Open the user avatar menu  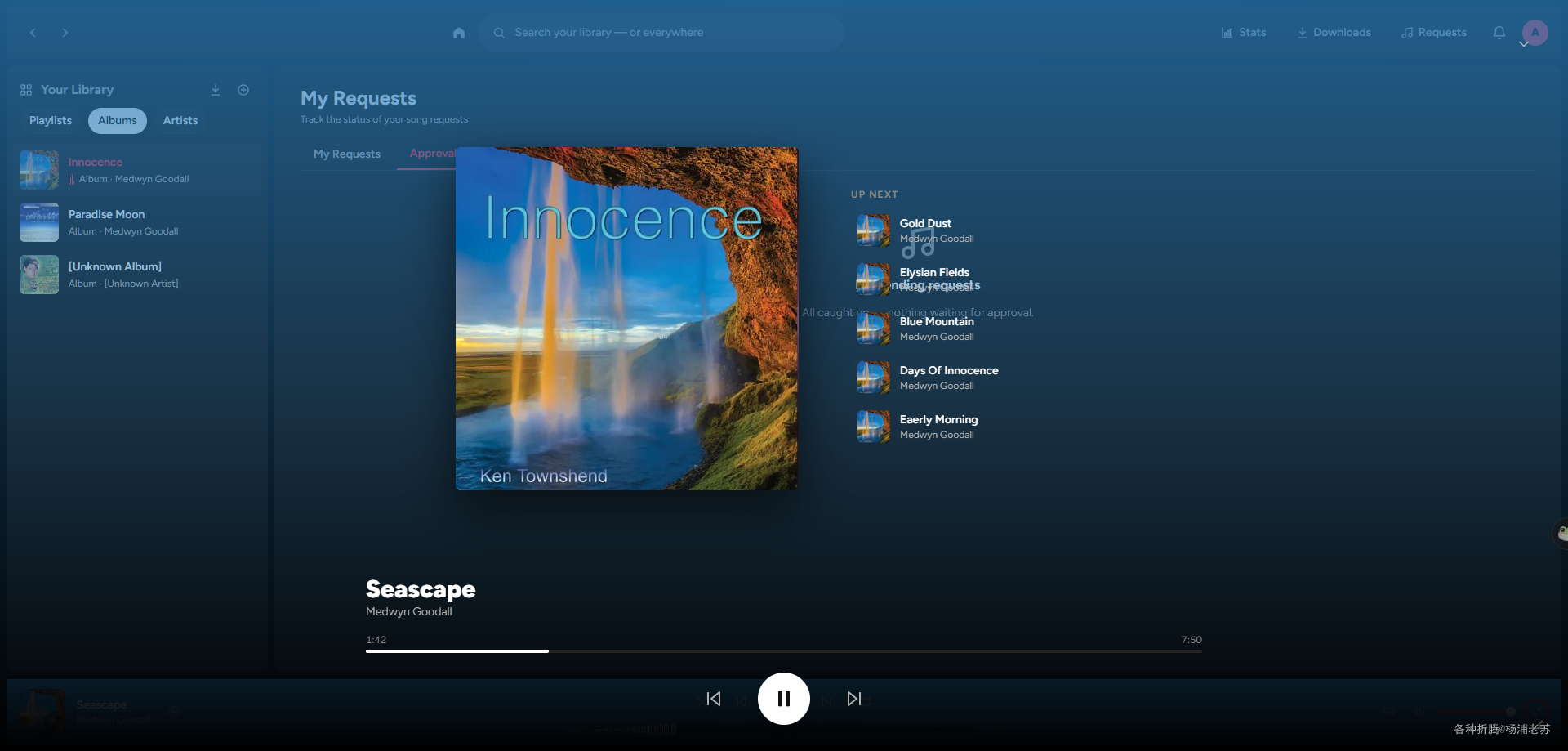pyautogui.click(x=1535, y=32)
